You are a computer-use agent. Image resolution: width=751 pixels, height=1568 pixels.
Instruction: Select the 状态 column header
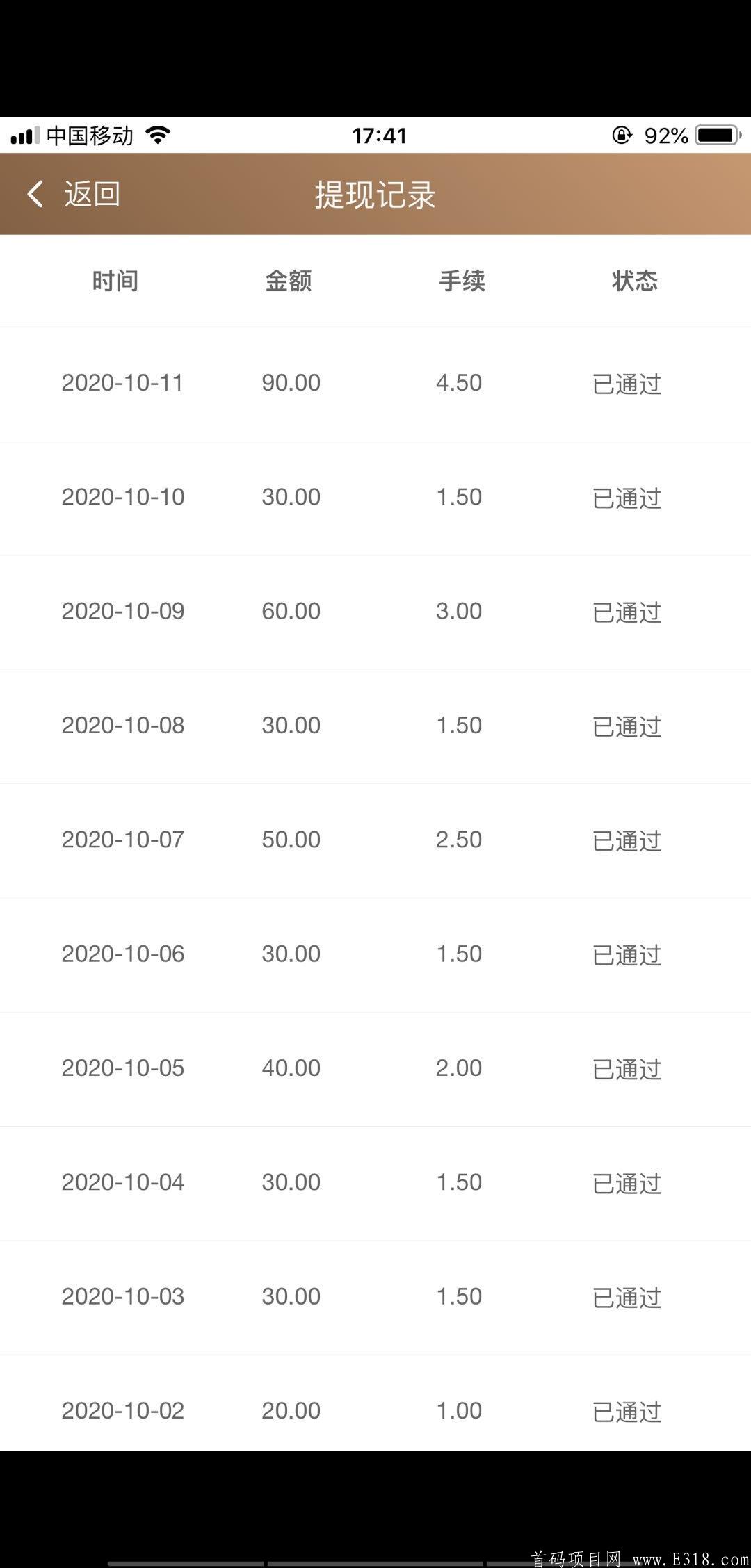click(635, 281)
